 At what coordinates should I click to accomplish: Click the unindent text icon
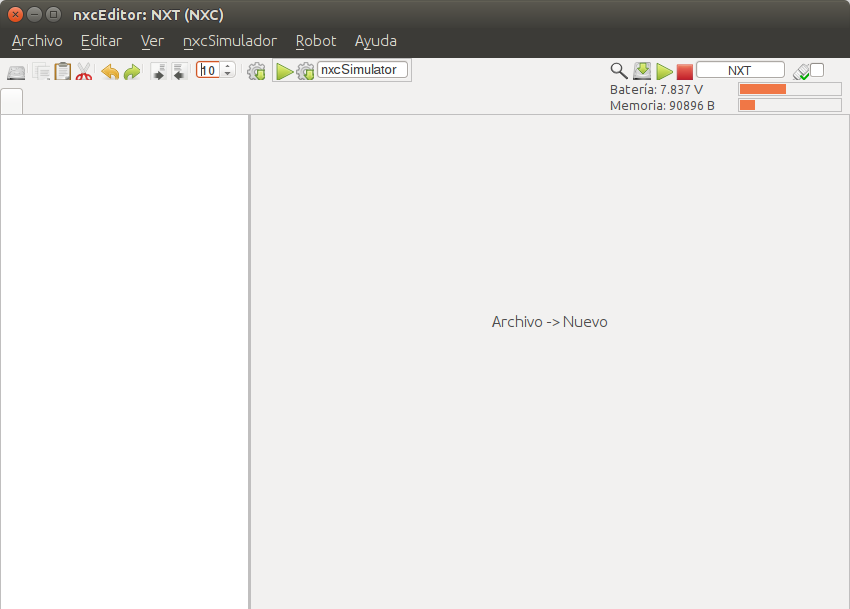point(179,71)
